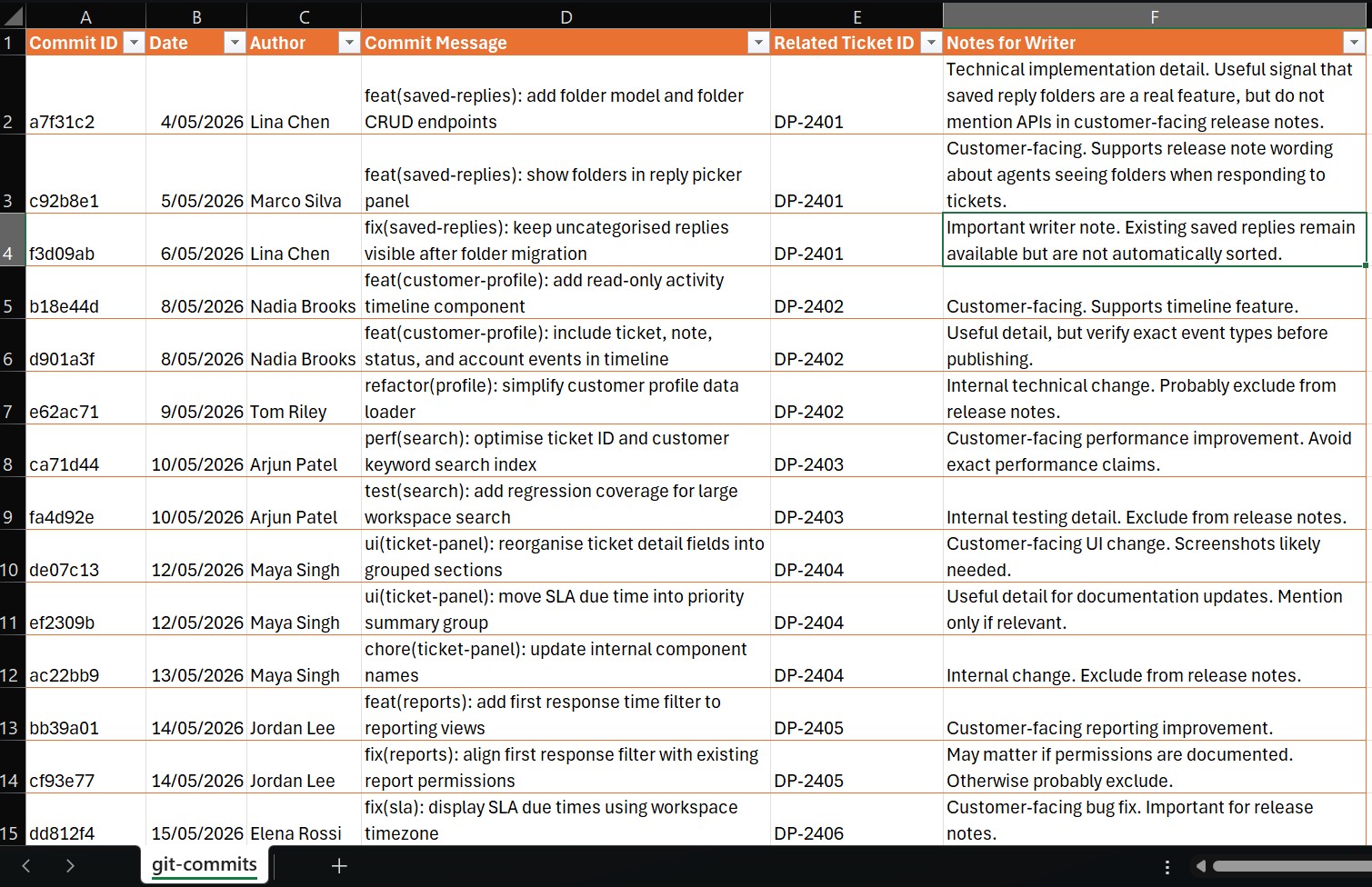Viewport: 1372px width, 887px height.
Task: Open the Related Ticket ID filter dropdown
Action: [x=931, y=43]
